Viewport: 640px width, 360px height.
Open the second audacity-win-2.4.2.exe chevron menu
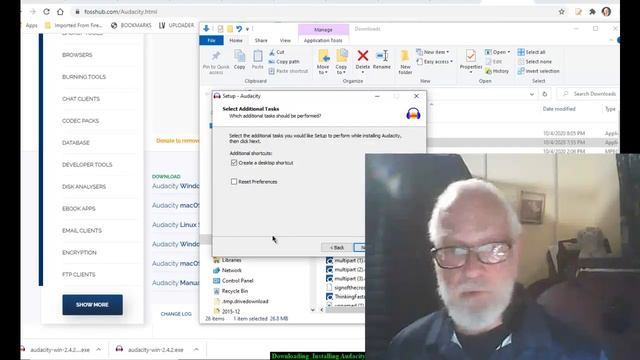(x=196, y=349)
